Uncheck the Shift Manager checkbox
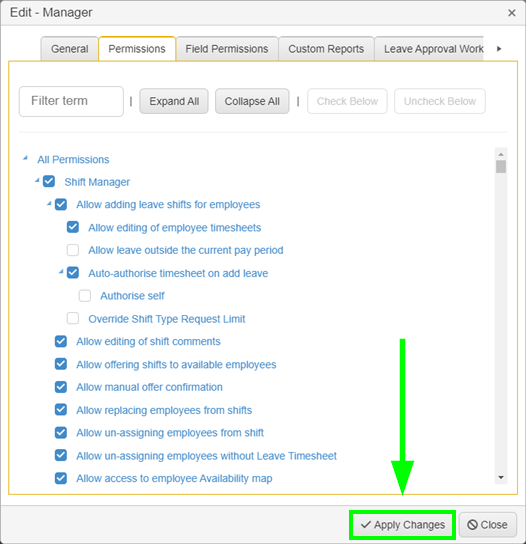 point(49,181)
